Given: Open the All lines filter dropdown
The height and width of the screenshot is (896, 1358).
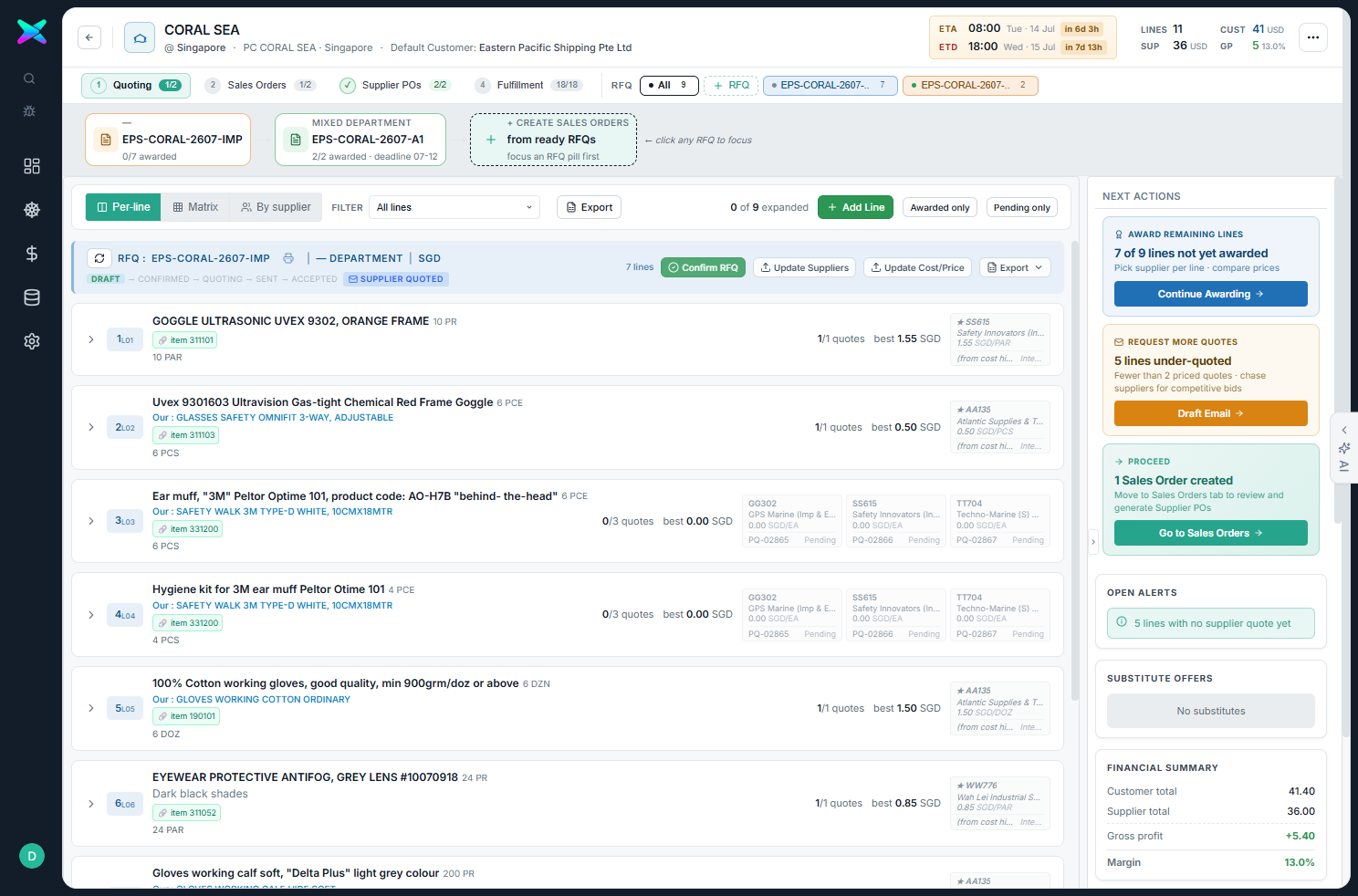Looking at the screenshot, I should (x=454, y=207).
